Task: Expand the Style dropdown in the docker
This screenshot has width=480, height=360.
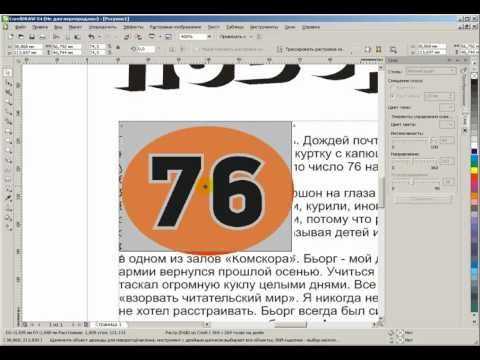Action: pyautogui.click(x=431, y=71)
